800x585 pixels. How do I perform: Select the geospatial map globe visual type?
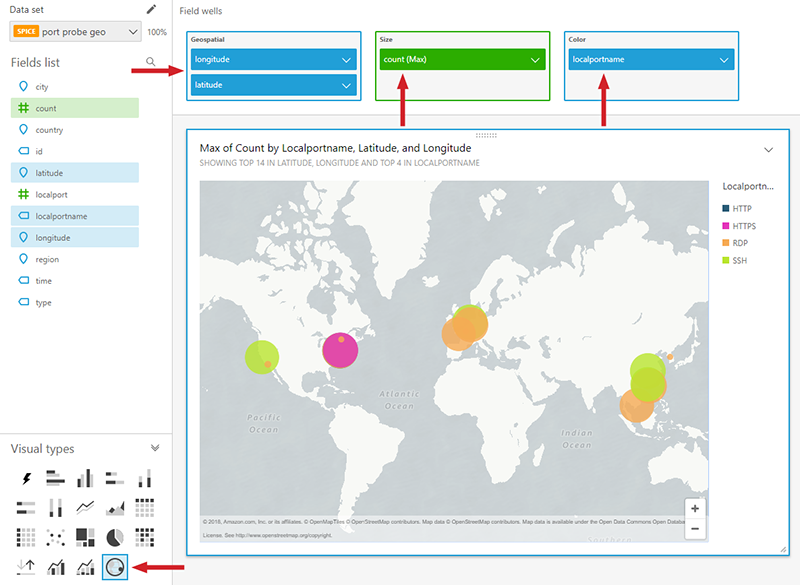tap(115, 567)
